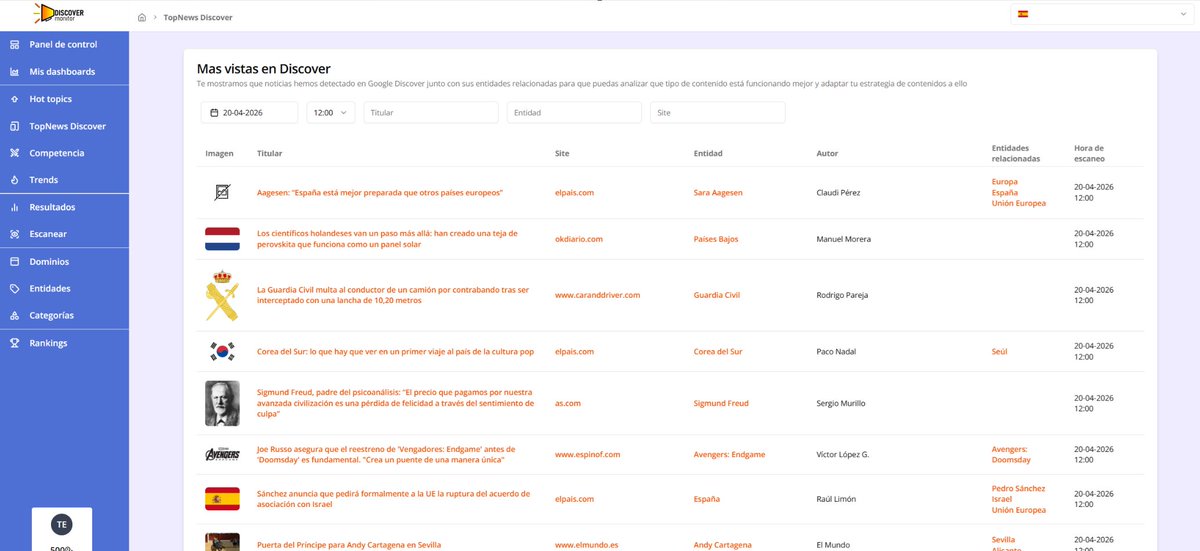Click the Mis dashboards chart icon

(x=15, y=72)
